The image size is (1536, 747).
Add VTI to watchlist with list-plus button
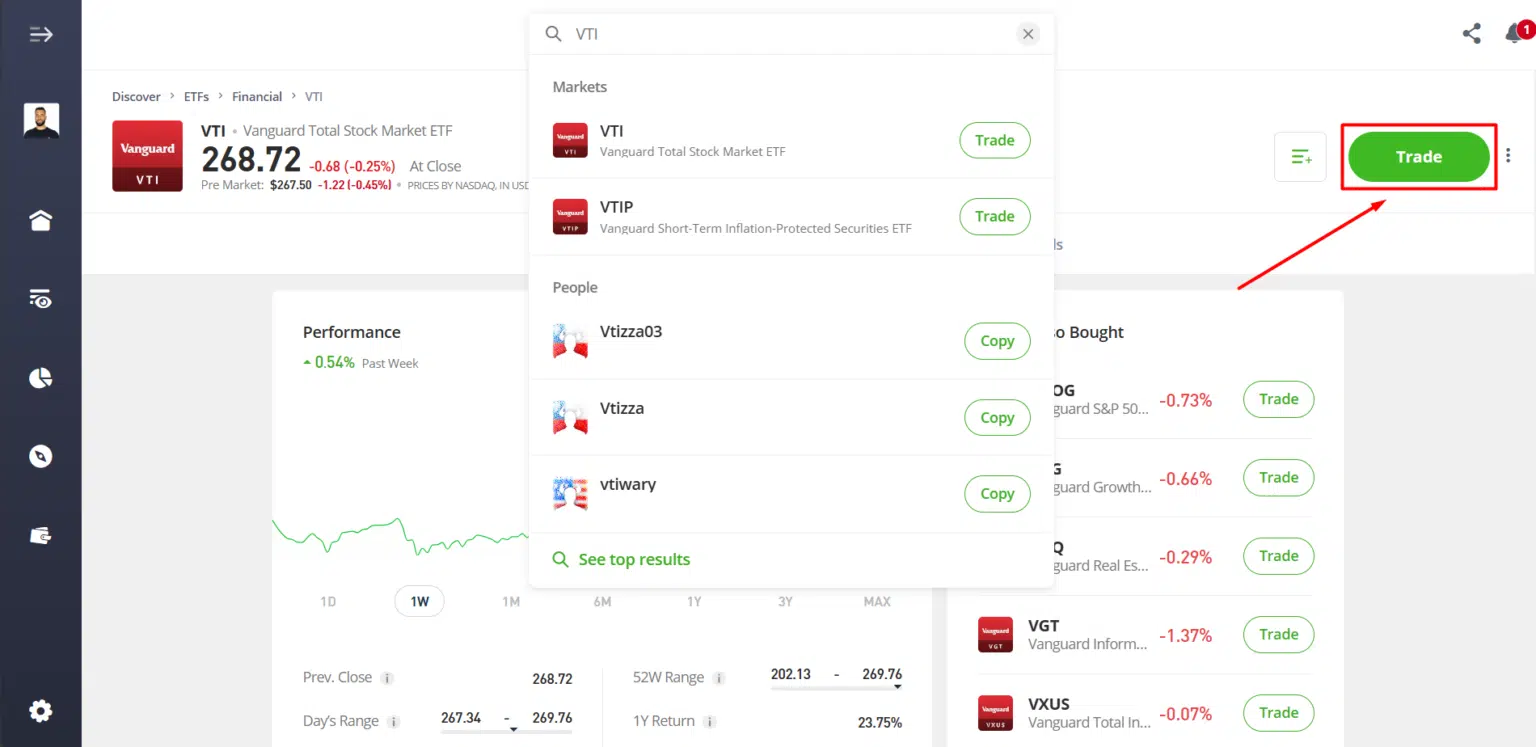pyautogui.click(x=1300, y=157)
